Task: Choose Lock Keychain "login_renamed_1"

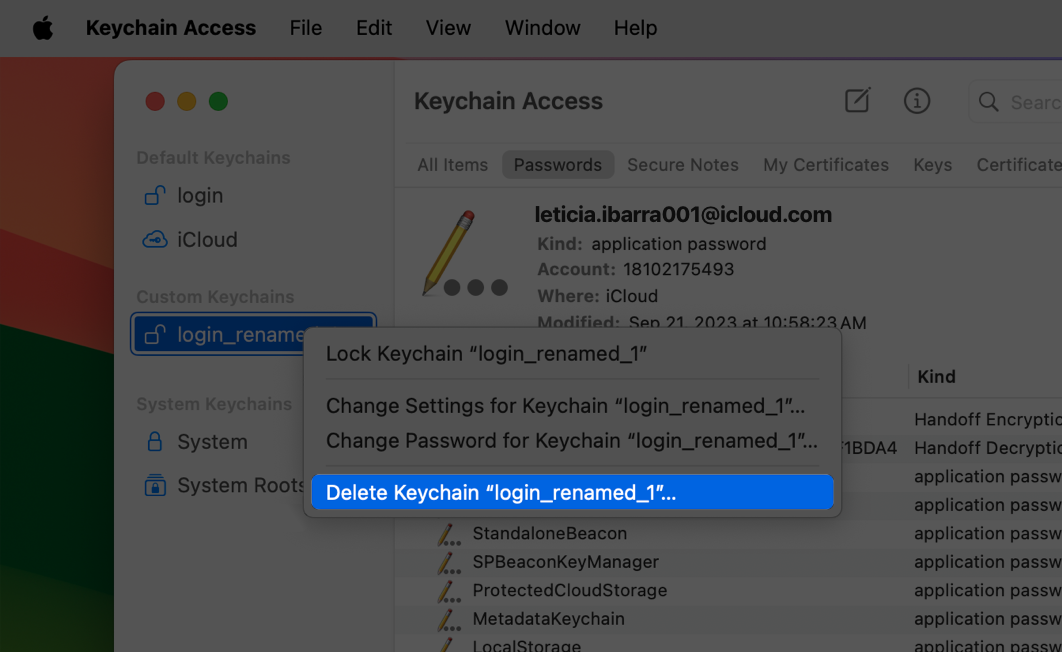Action: click(486, 354)
